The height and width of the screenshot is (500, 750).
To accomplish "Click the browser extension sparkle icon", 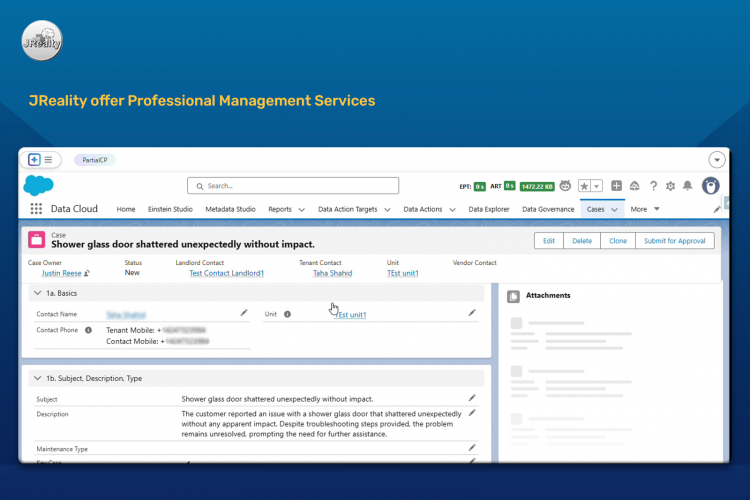I will (x=34, y=160).
